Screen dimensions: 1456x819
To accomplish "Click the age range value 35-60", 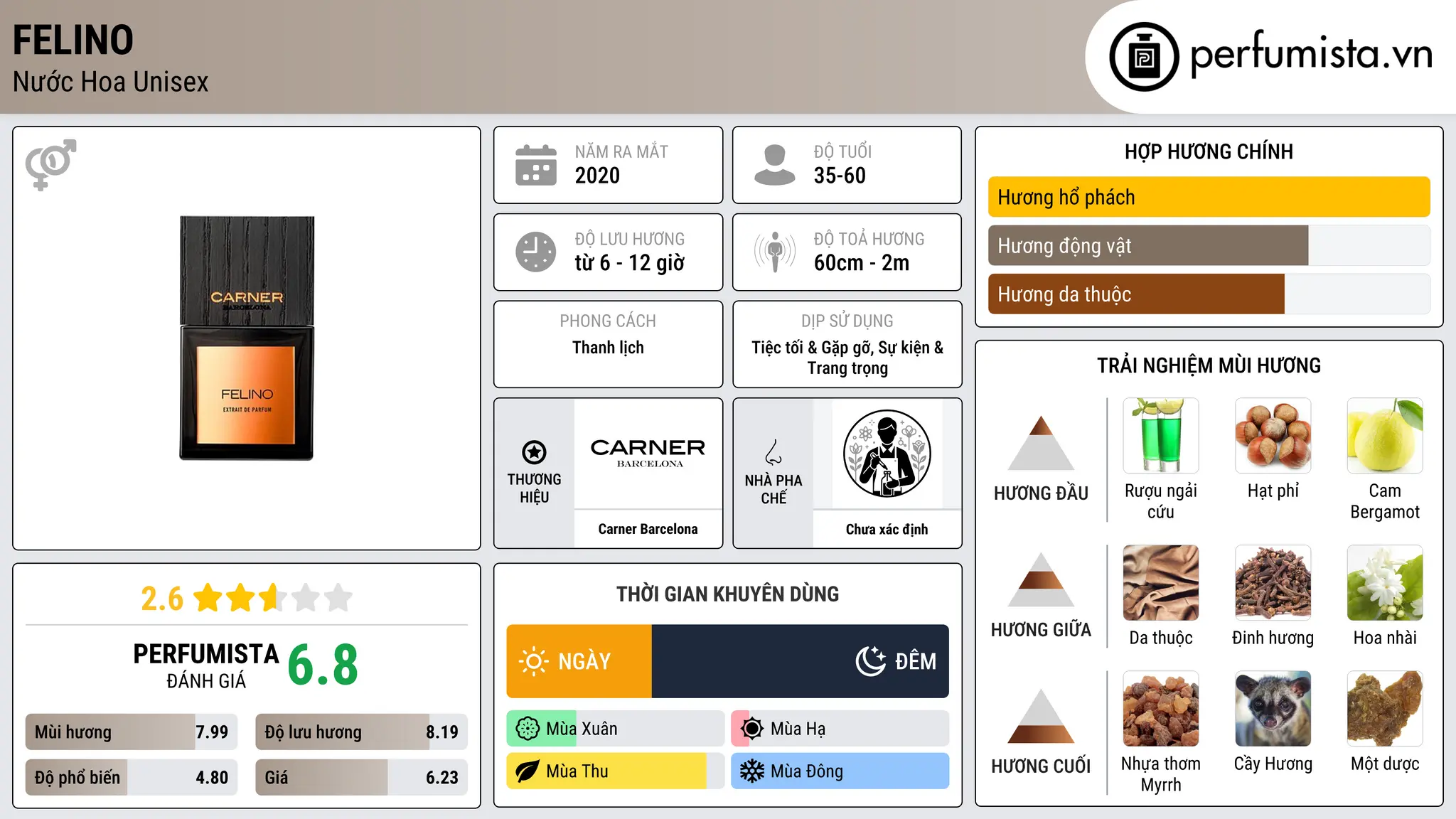I will click(840, 176).
